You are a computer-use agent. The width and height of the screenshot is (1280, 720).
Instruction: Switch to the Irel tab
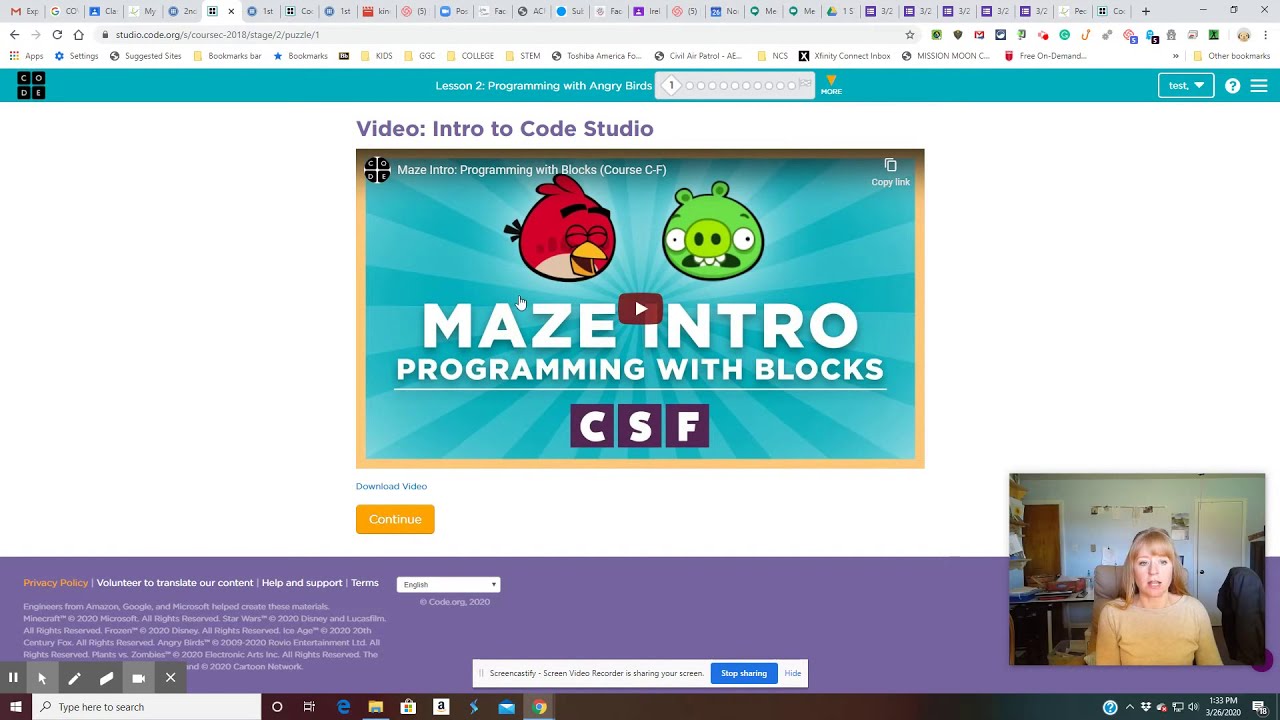(647, 11)
